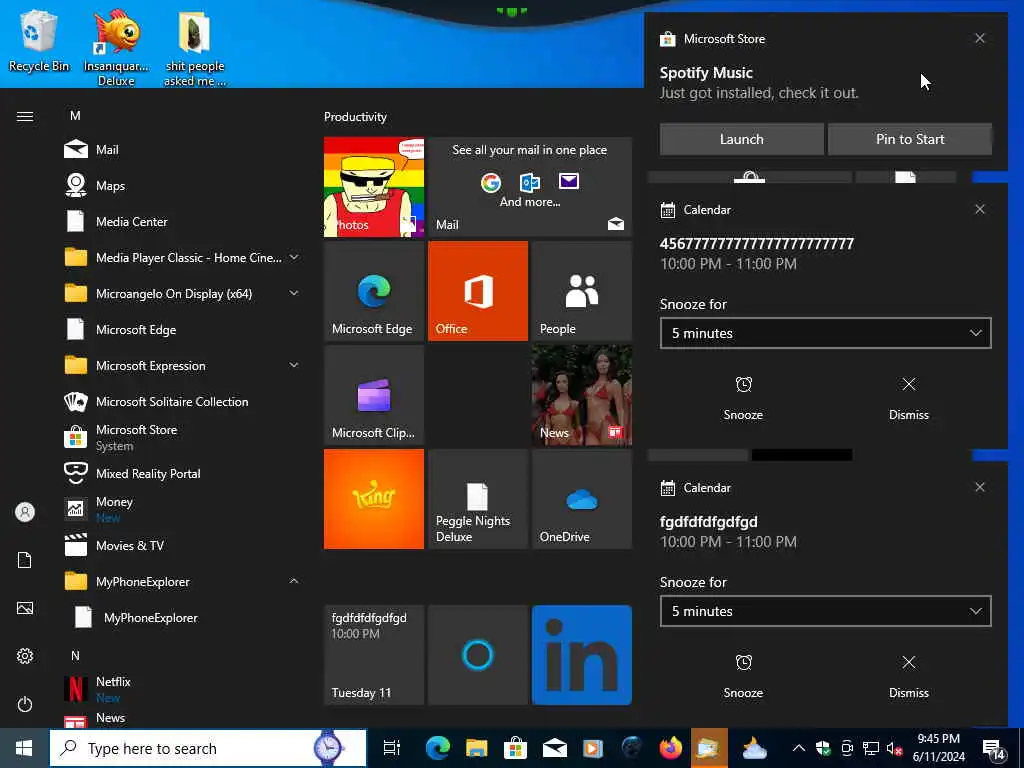The height and width of the screenshot is (768, 1024).
Task: Close the fgdfdfdfgdfgd Calendar notification
Action: pyautogui.click(x=980, y=487)
